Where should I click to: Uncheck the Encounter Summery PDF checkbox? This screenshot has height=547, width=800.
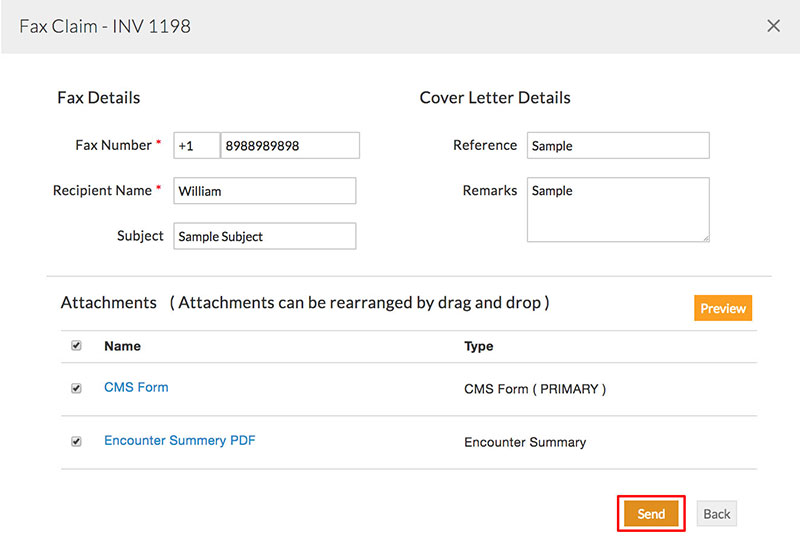tap(77, 441)
